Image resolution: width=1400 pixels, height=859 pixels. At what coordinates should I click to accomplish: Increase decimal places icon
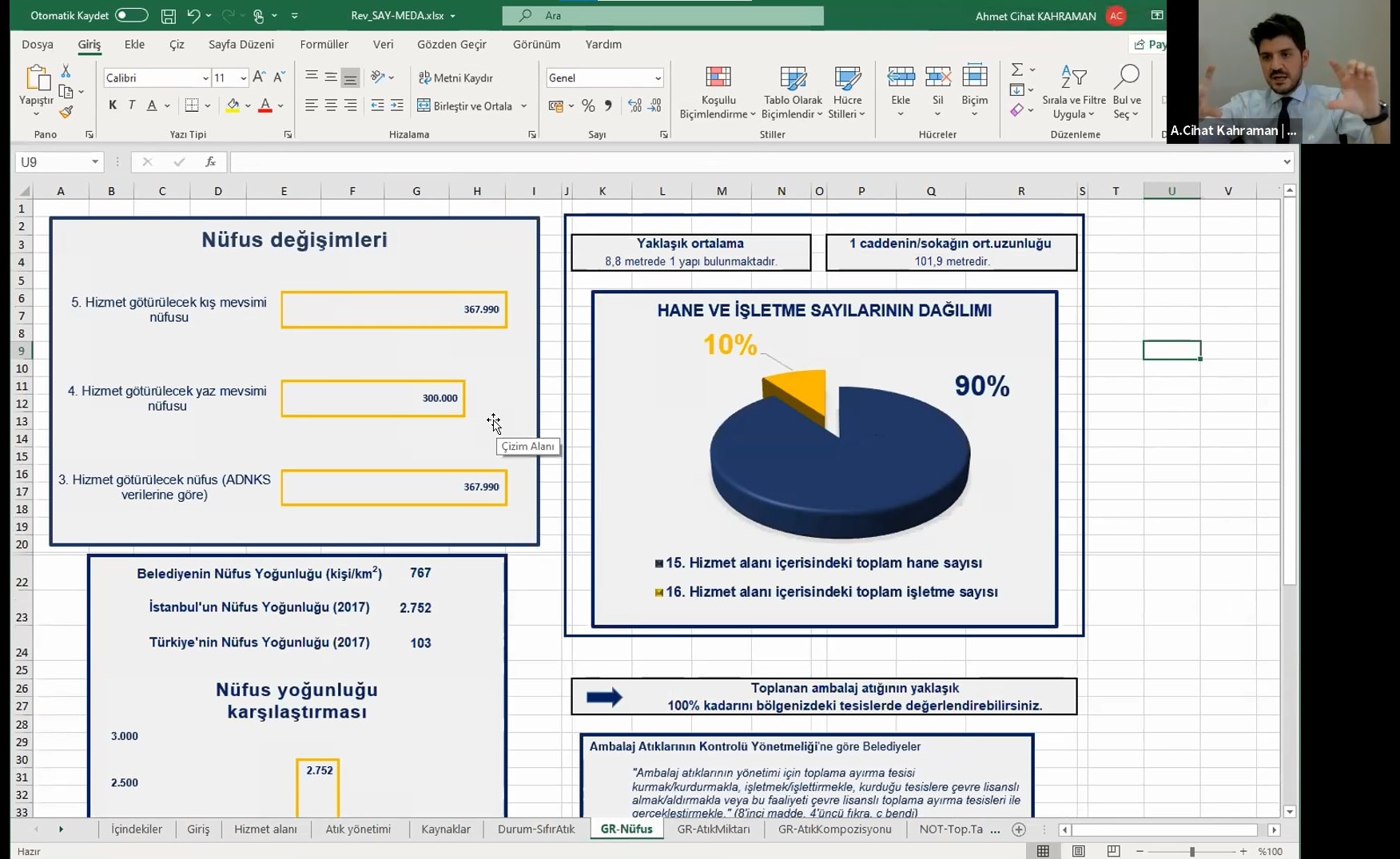pos(635,105)
